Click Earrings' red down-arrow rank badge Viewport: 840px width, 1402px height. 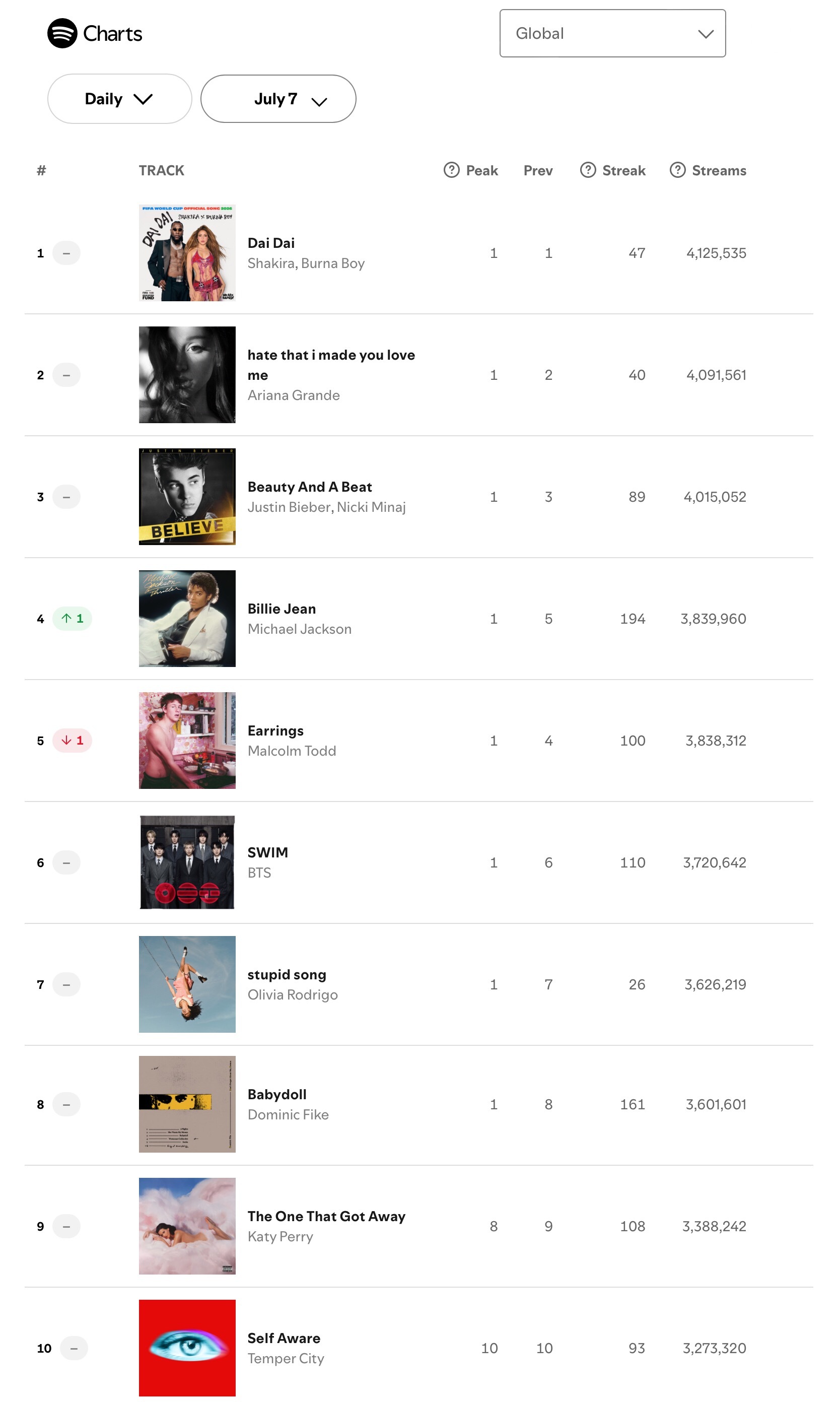[x=72, y=740]
